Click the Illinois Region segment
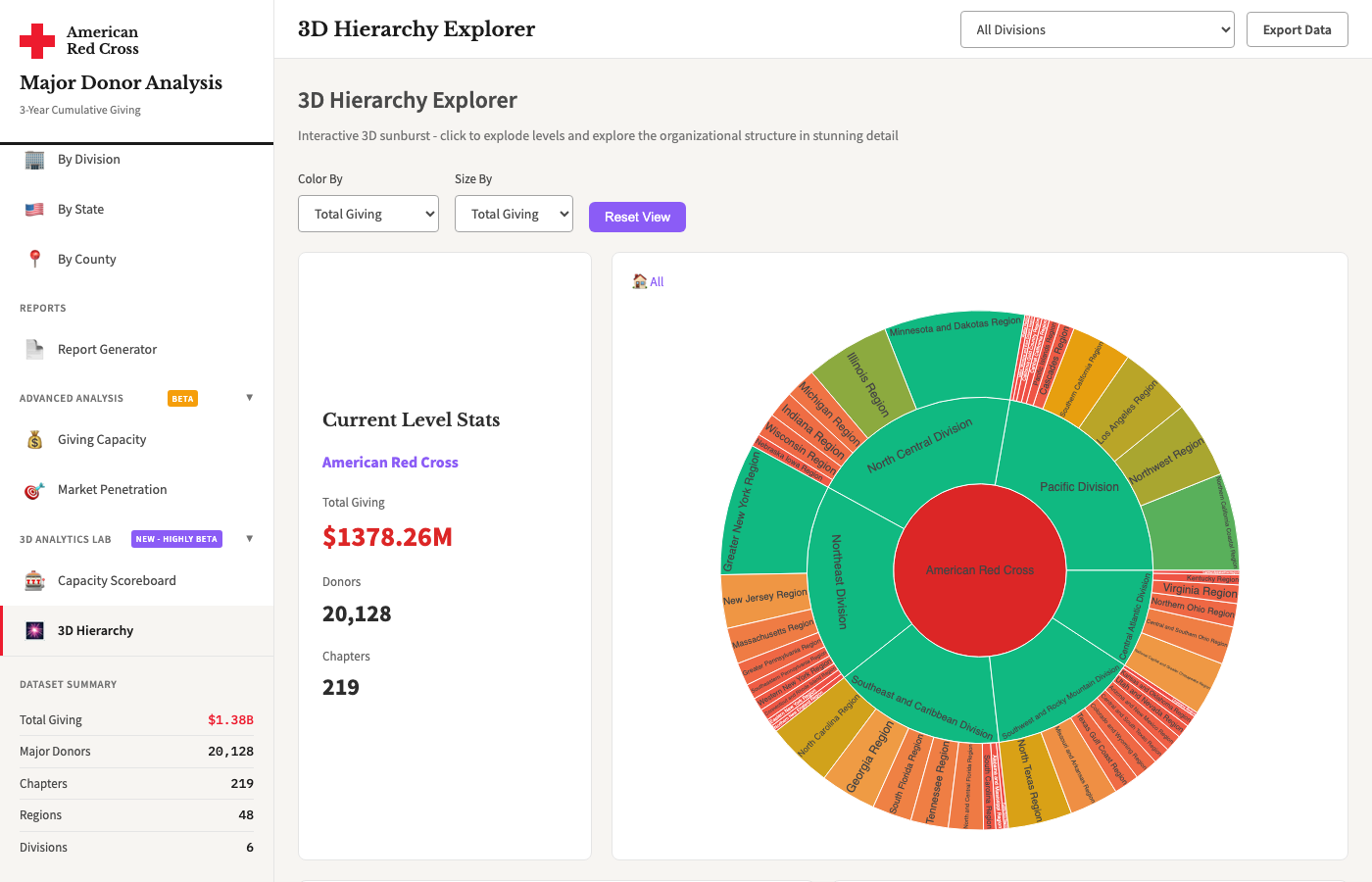Viewport: 1372px width, 882px height. pyautogui.click(x=868, y=384)
